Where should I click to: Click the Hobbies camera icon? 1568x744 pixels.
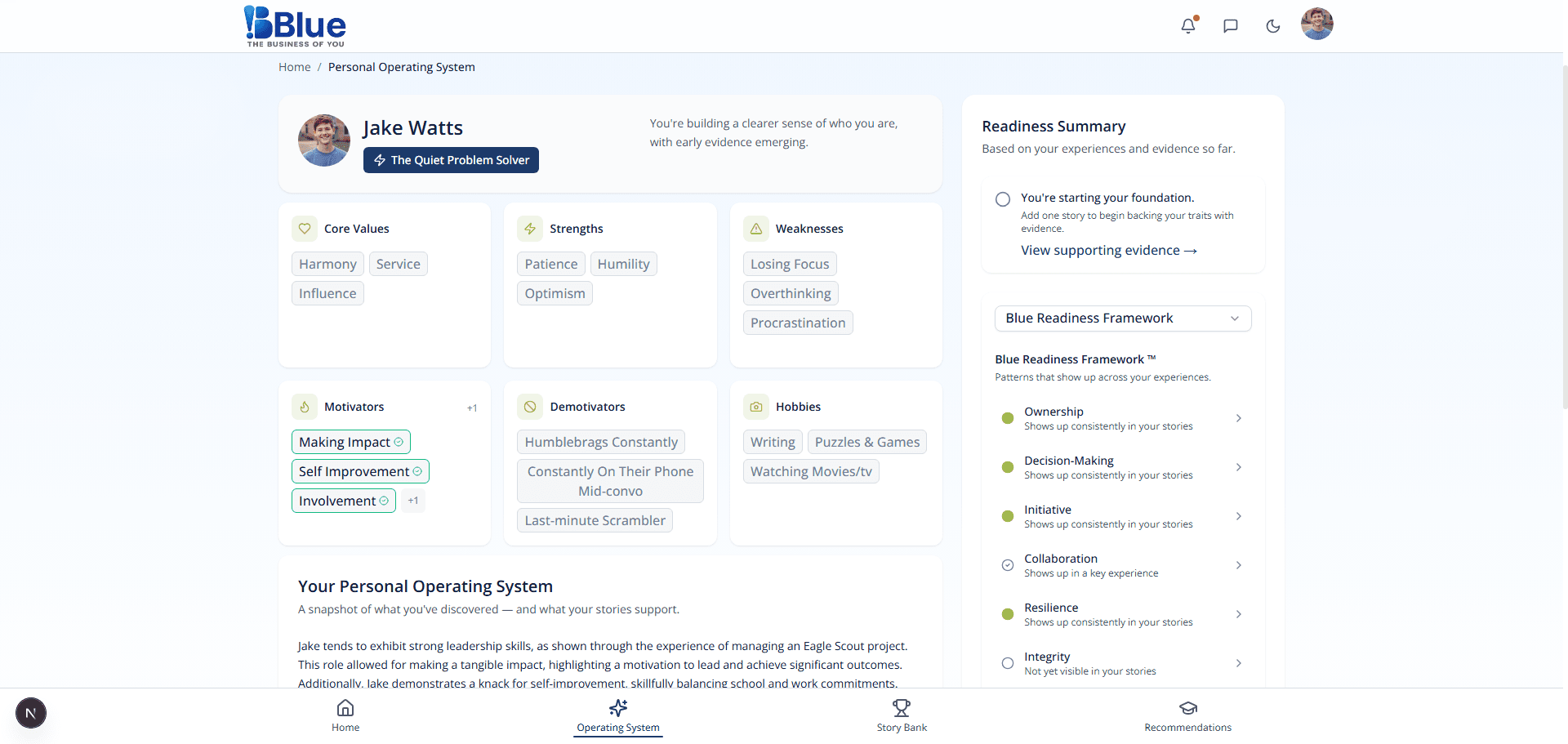pyautogui.click(x=756, y=407)
